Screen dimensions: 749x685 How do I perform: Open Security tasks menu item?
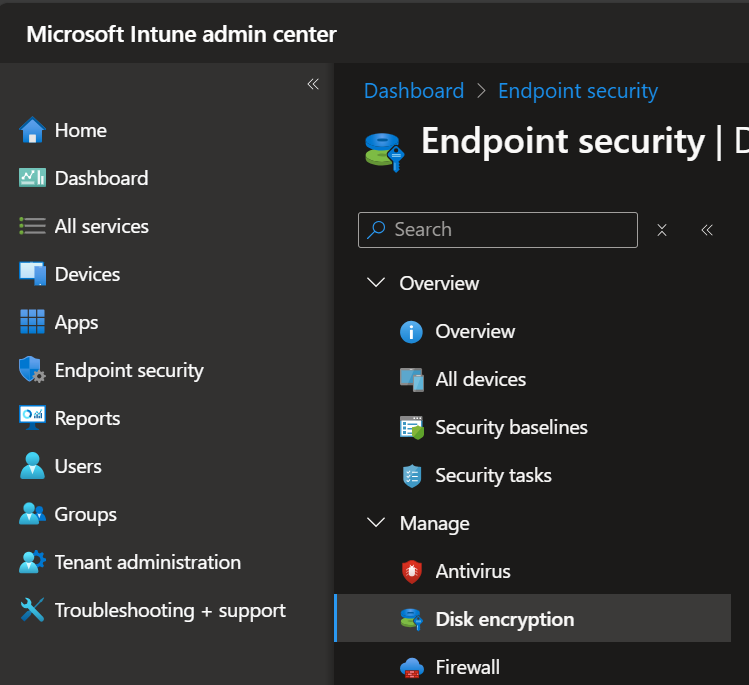pyautogui.click(x=493, y=475)
